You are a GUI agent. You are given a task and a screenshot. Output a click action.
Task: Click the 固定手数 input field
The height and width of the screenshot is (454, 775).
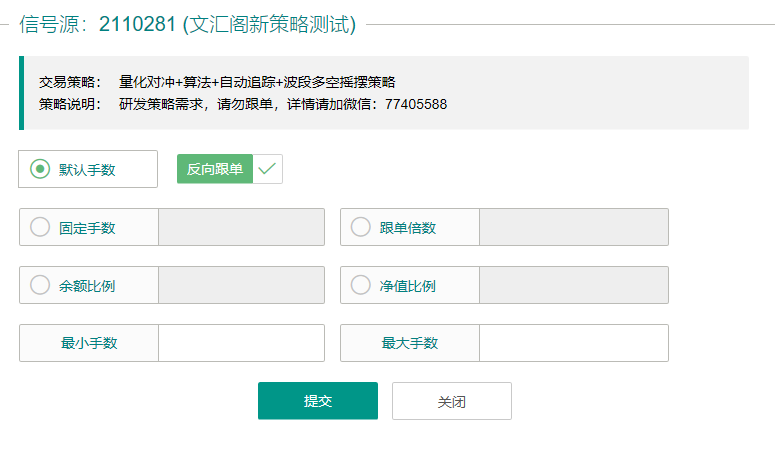point(241,227)
